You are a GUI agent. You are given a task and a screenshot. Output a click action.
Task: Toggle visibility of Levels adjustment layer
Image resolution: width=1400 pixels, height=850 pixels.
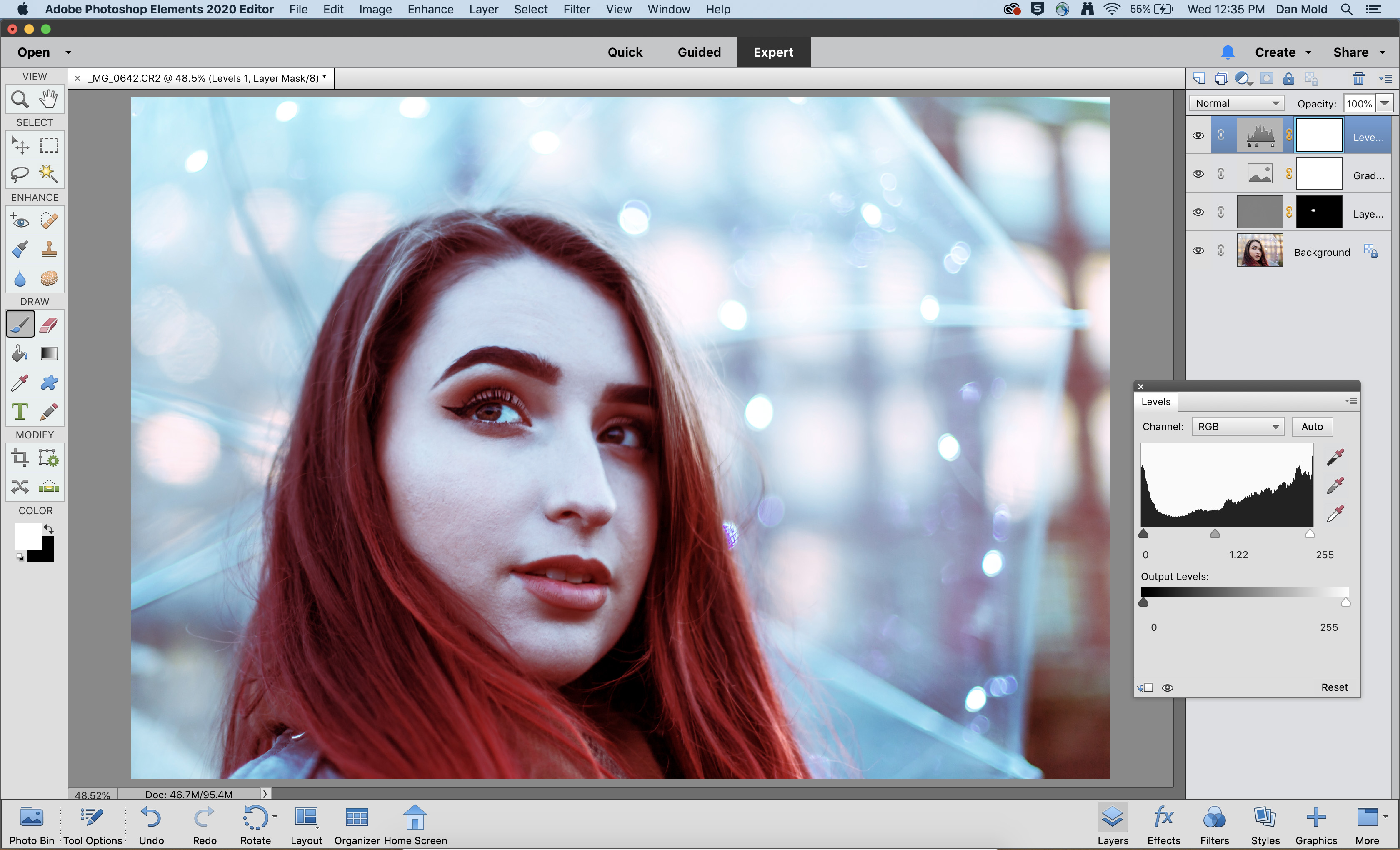pos(1197,134)
